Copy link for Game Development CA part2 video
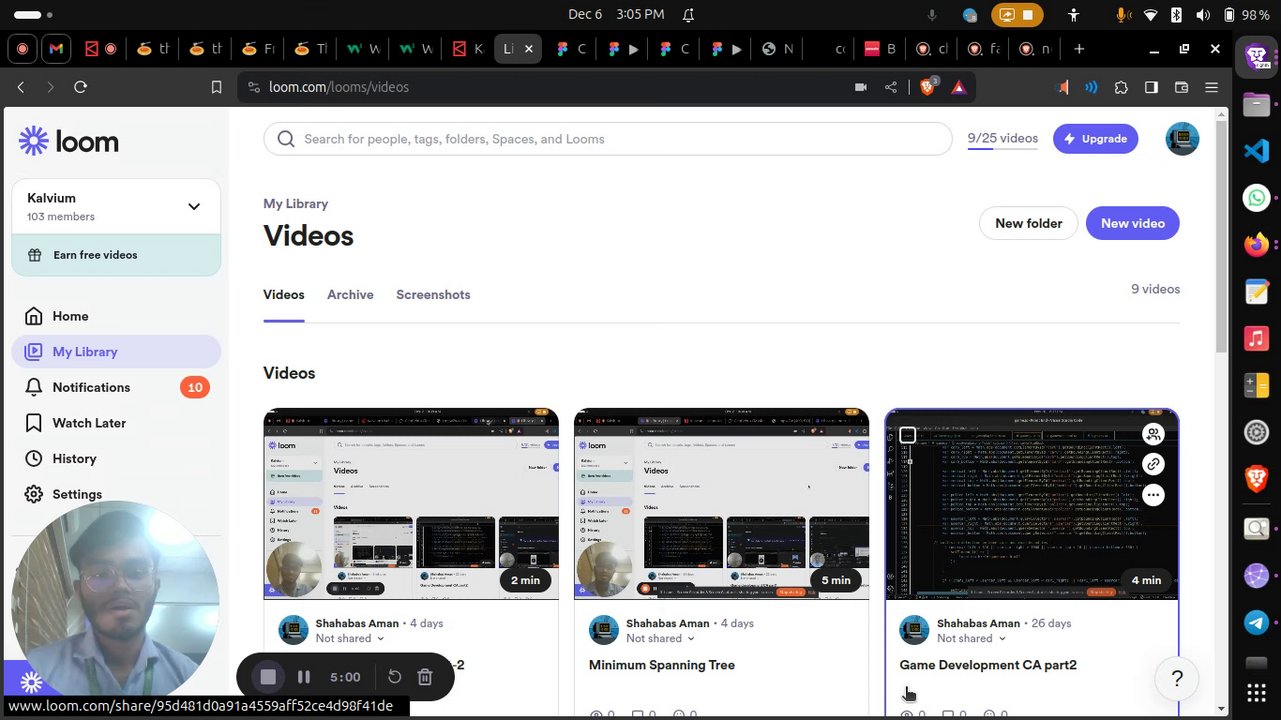1281x720 pixels. tap(1153, 464)
